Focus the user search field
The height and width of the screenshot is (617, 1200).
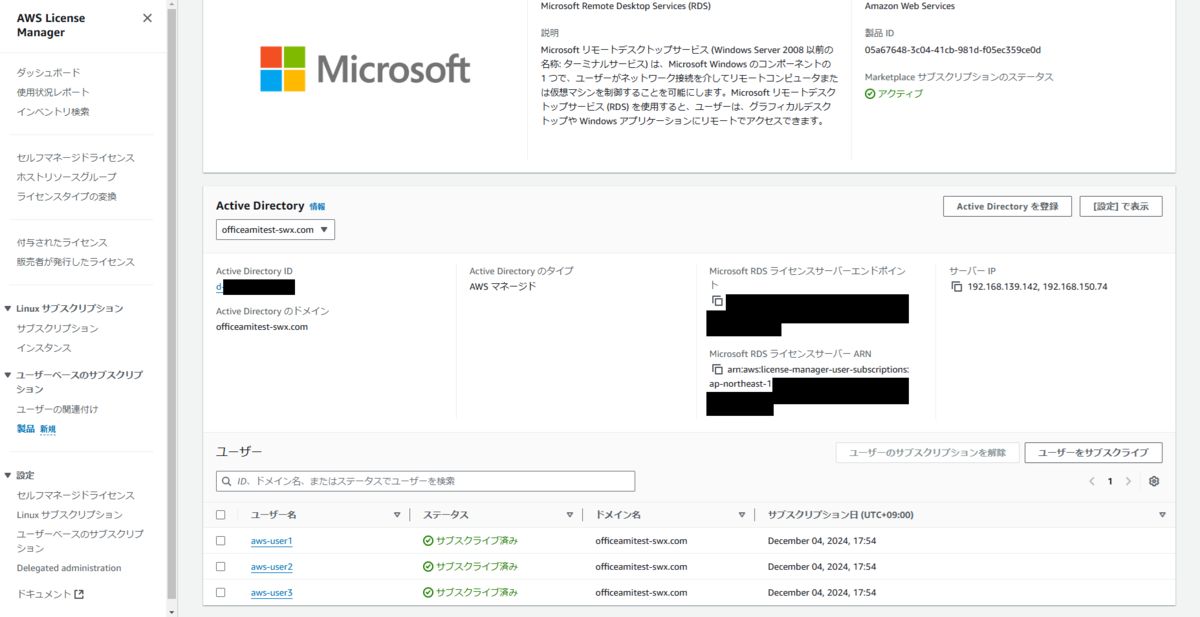[425, 481]
